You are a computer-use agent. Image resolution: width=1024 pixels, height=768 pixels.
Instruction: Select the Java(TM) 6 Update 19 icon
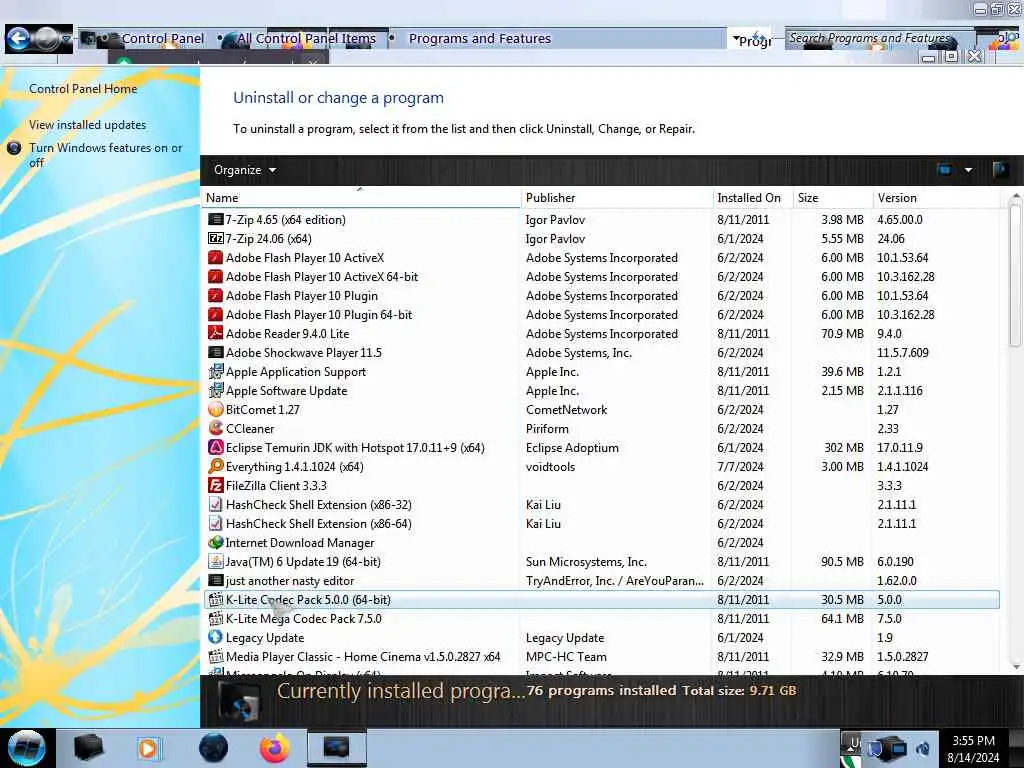point(216,561)
